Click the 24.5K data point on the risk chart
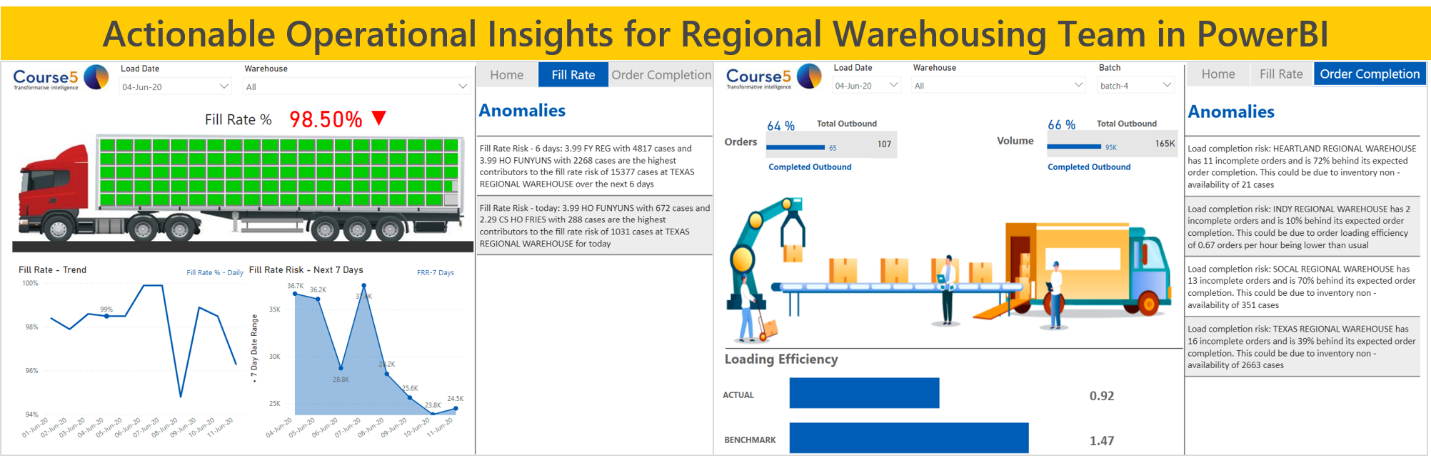Viewport: 1431px width, 456px height. pos(456,407)
